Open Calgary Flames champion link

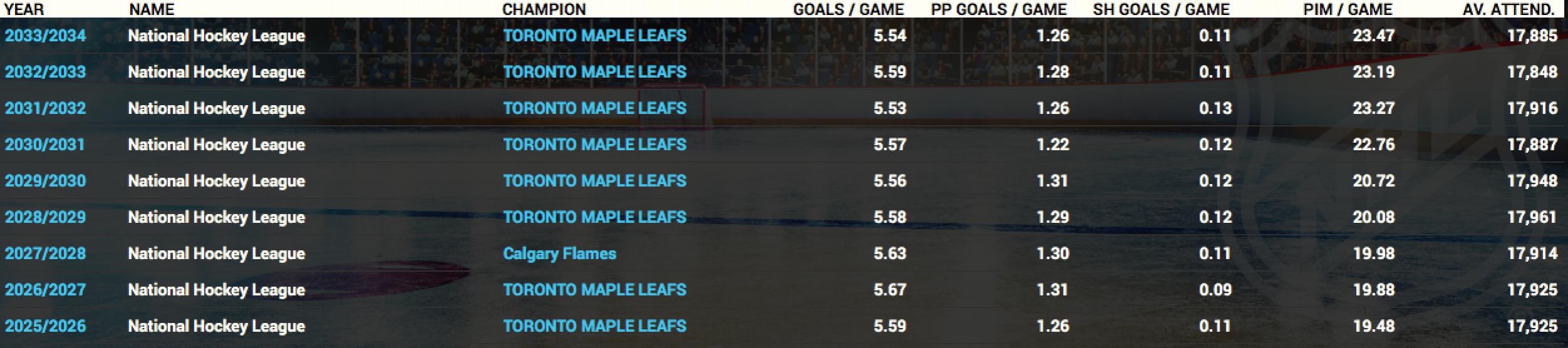[x=559, y=253]
